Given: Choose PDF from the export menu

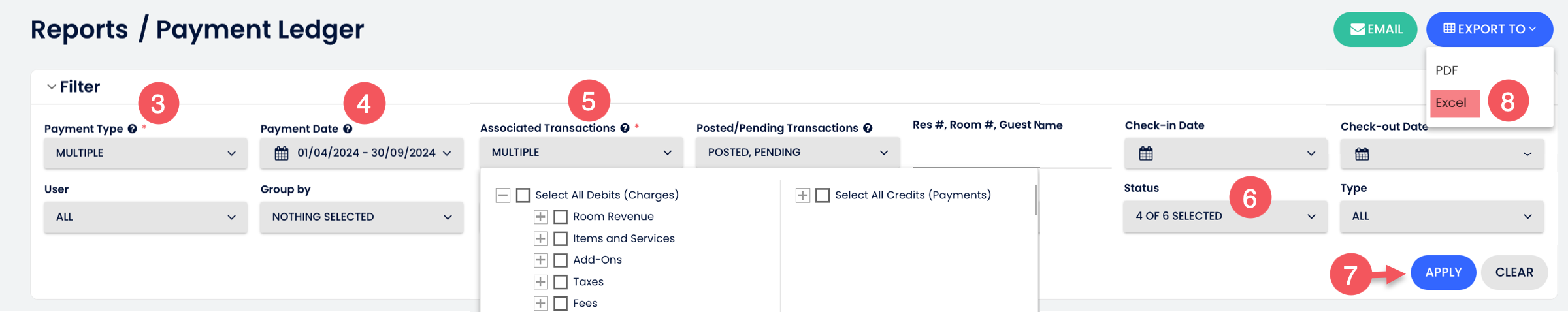Looking at the screenshot, I should click(x=1446, y=70).
